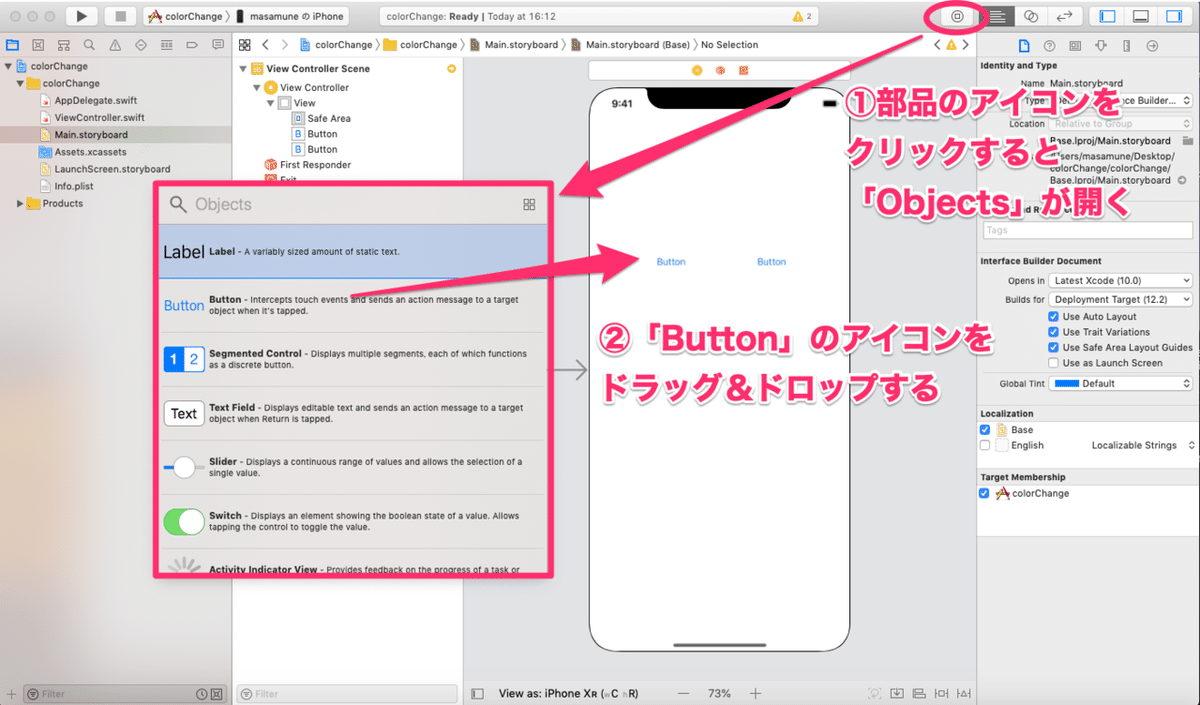This screenshot has width=1200, height=705.
Task: Open the Opens in Latest Xcode dropdown
Action: (1121, 281)
